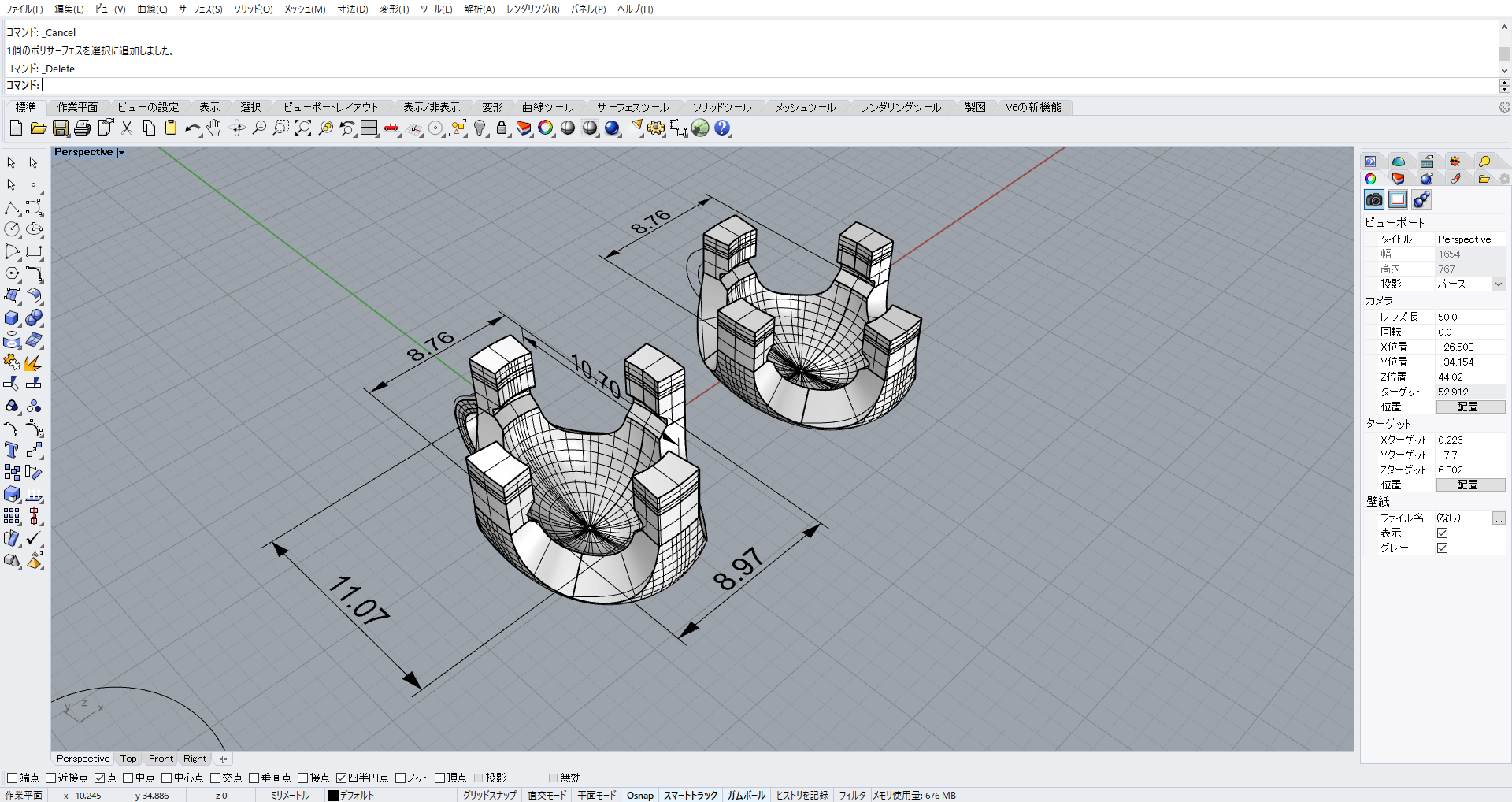The image size is (1512, 802).
Task: Select the Text object T tool
Action: tap(12, 451)
